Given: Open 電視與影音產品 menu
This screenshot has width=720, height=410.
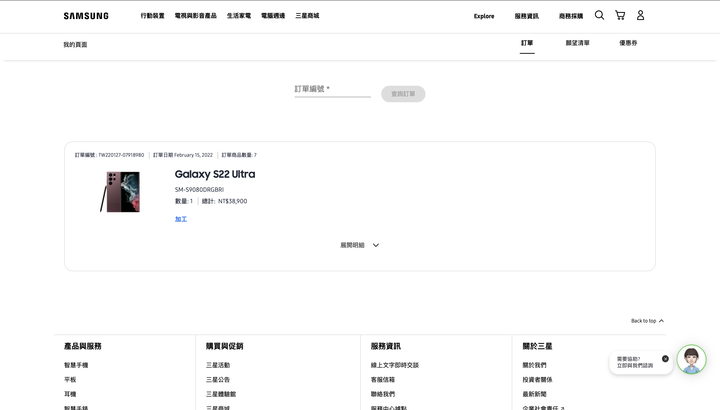Looking at the screenshot, I should tap(196, 16).
